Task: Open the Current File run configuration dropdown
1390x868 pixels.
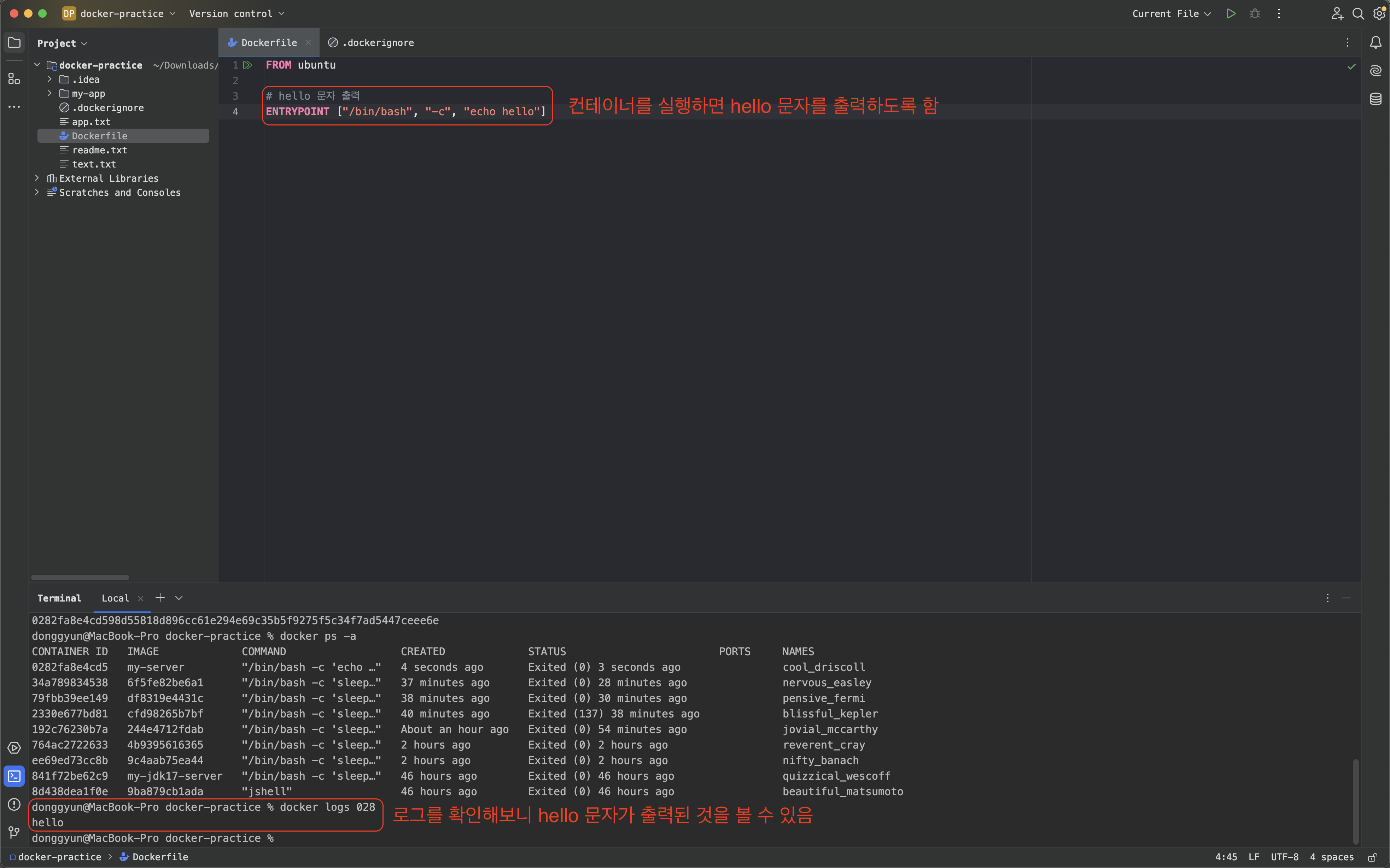Action: 1171,14
